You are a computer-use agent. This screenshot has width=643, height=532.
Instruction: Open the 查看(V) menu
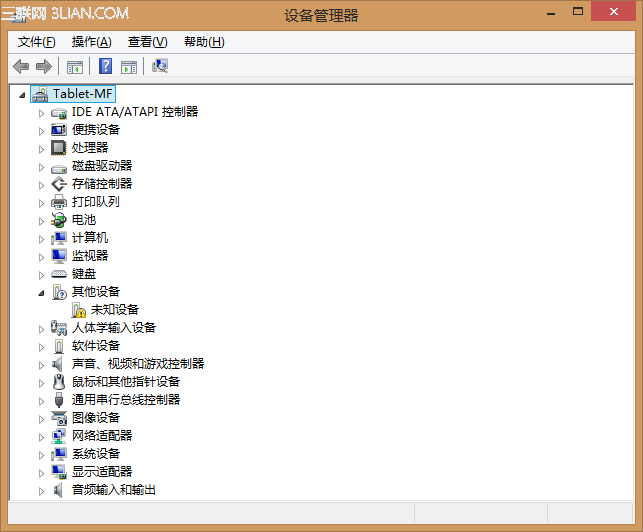point(148,42)
